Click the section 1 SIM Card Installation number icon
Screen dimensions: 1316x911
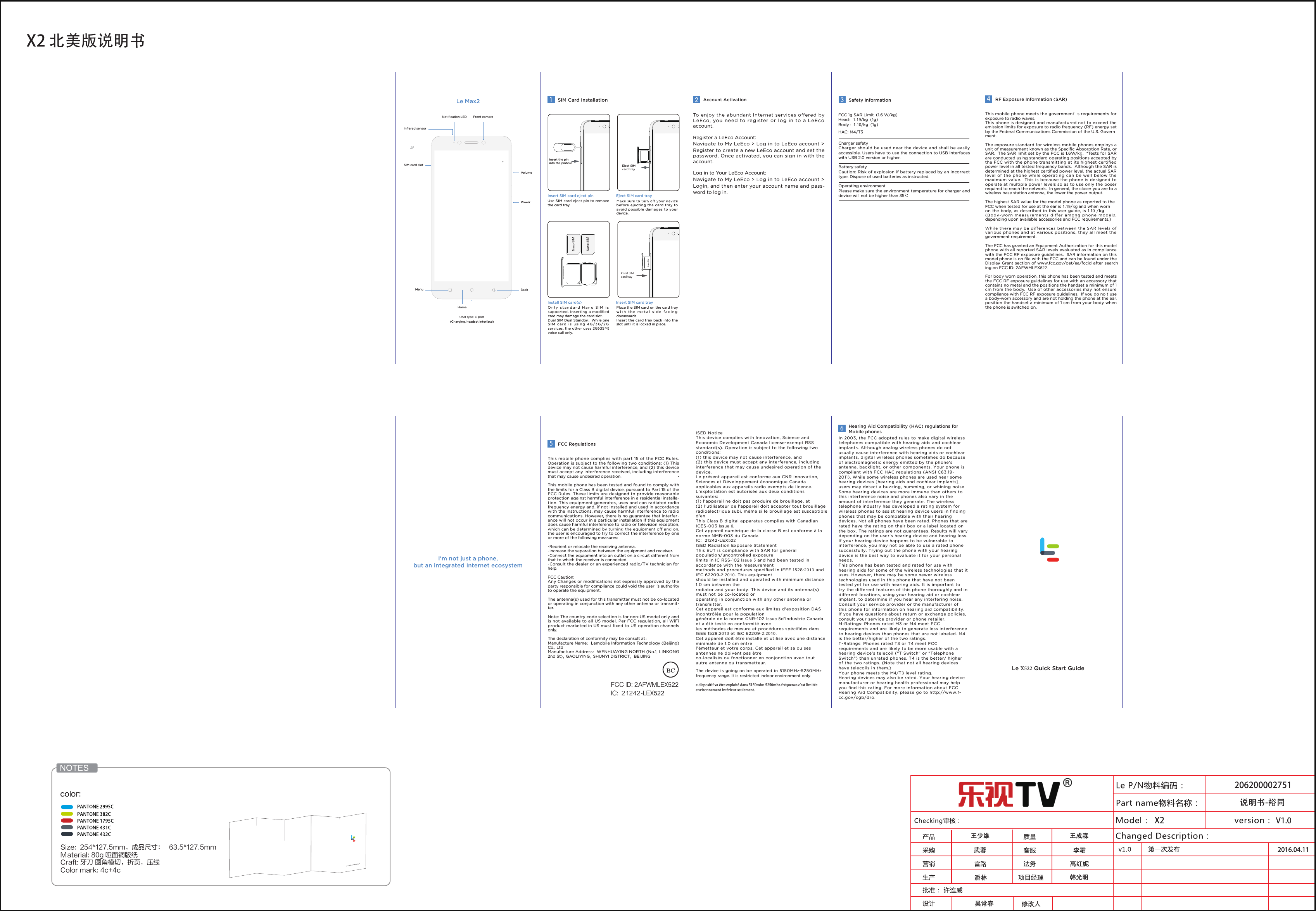(551, 100)
